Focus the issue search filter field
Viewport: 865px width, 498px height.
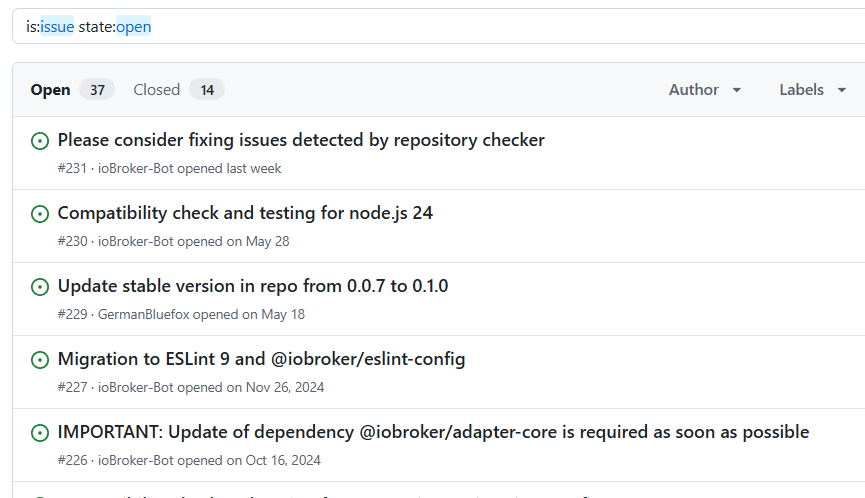pyautogui.click(x=440, y=27)
